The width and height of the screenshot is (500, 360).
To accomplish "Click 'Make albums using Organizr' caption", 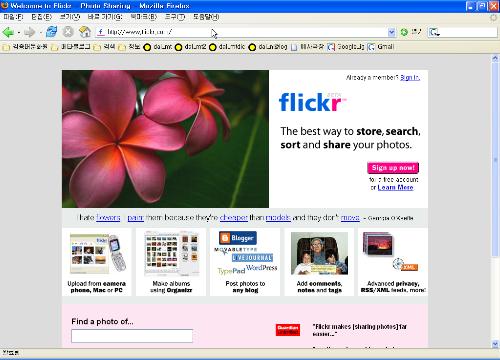I will pyautogui.click(x=171, y=287).
